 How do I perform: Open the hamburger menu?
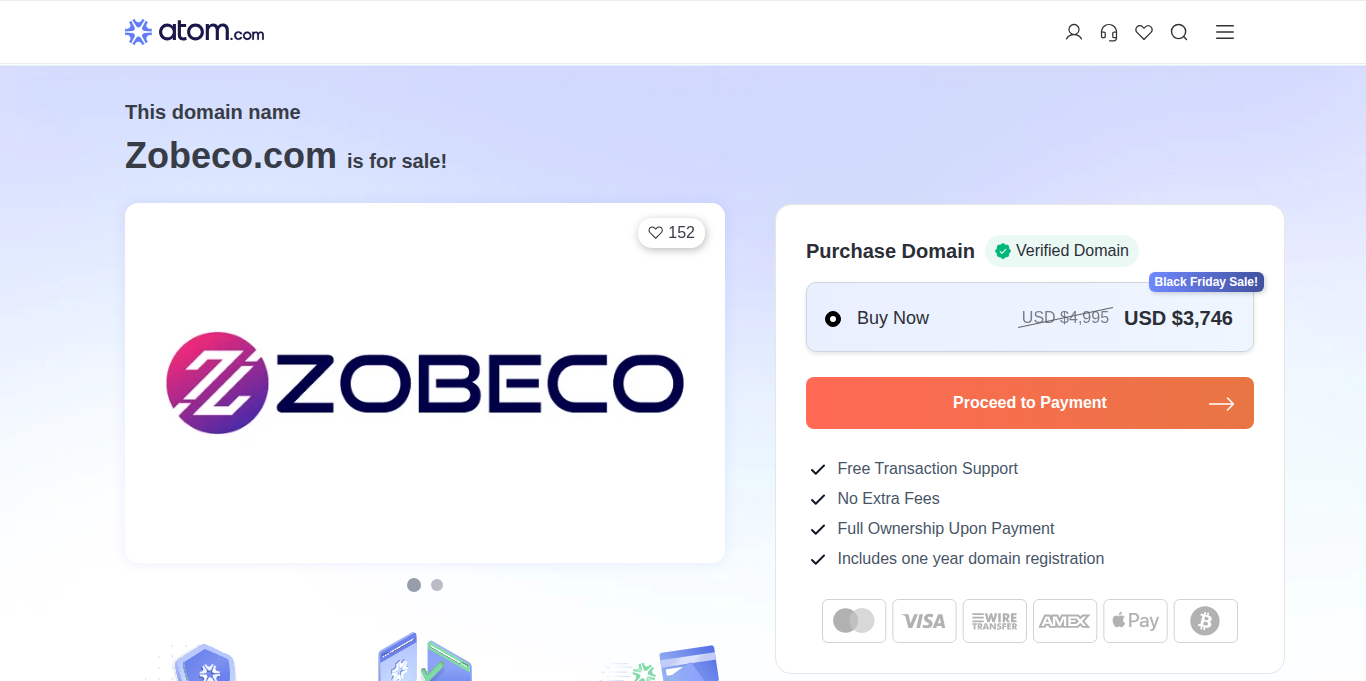(1225, 32)
